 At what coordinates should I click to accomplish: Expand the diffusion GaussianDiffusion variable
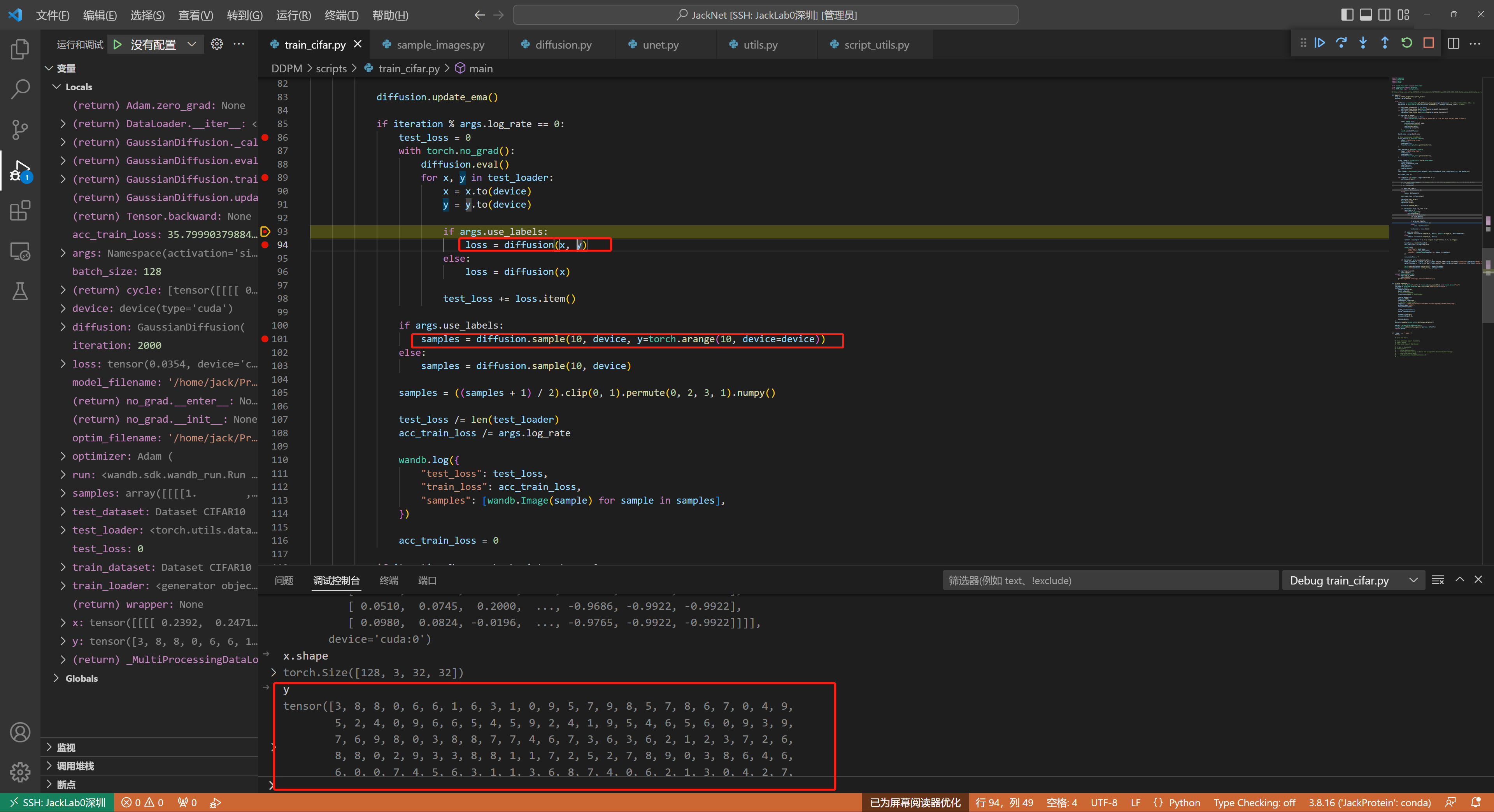63,327
